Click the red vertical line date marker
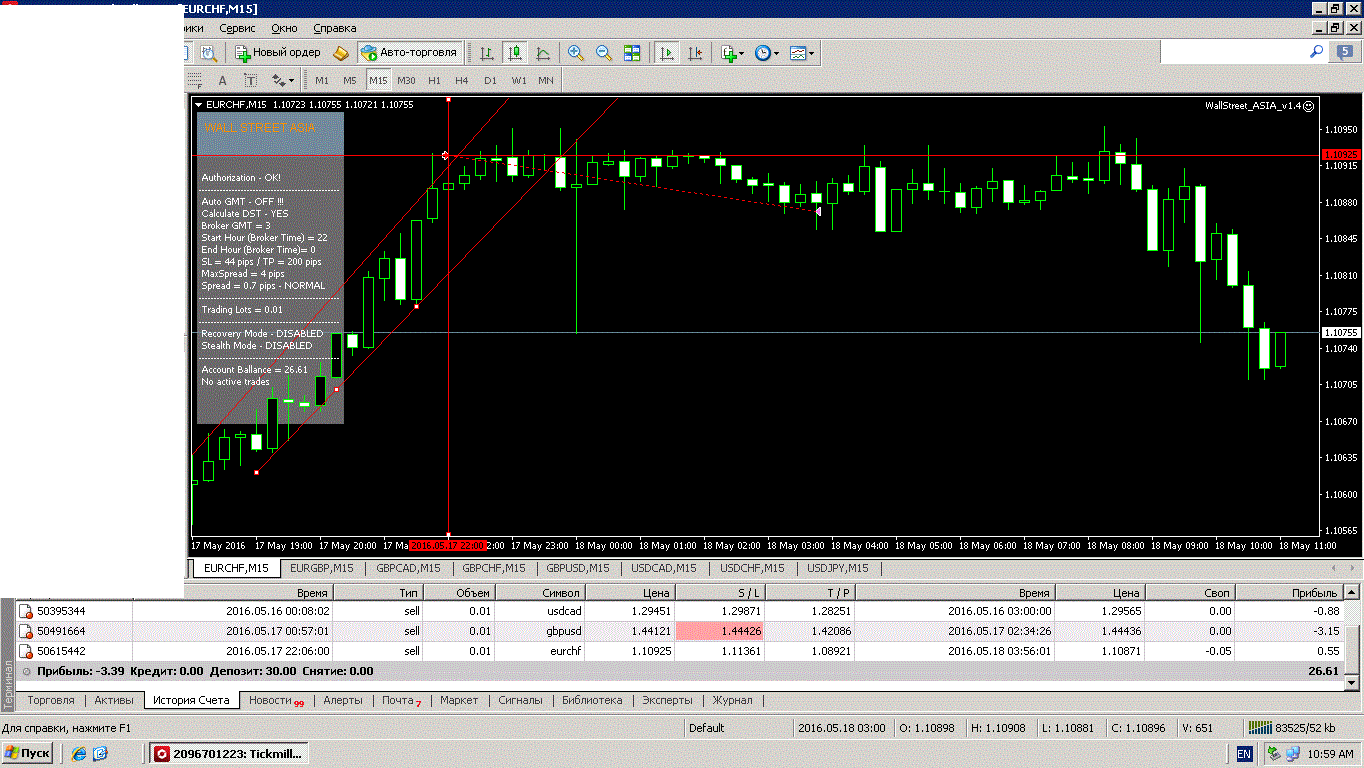This screenshot has width=1364, height=768. (x=448, y=546)
